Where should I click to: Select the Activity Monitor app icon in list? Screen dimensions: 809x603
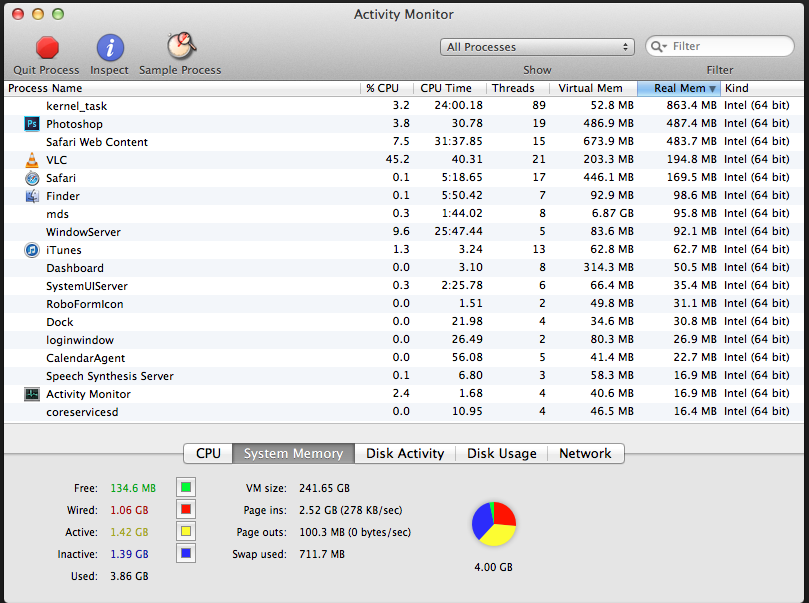point(32,394)
